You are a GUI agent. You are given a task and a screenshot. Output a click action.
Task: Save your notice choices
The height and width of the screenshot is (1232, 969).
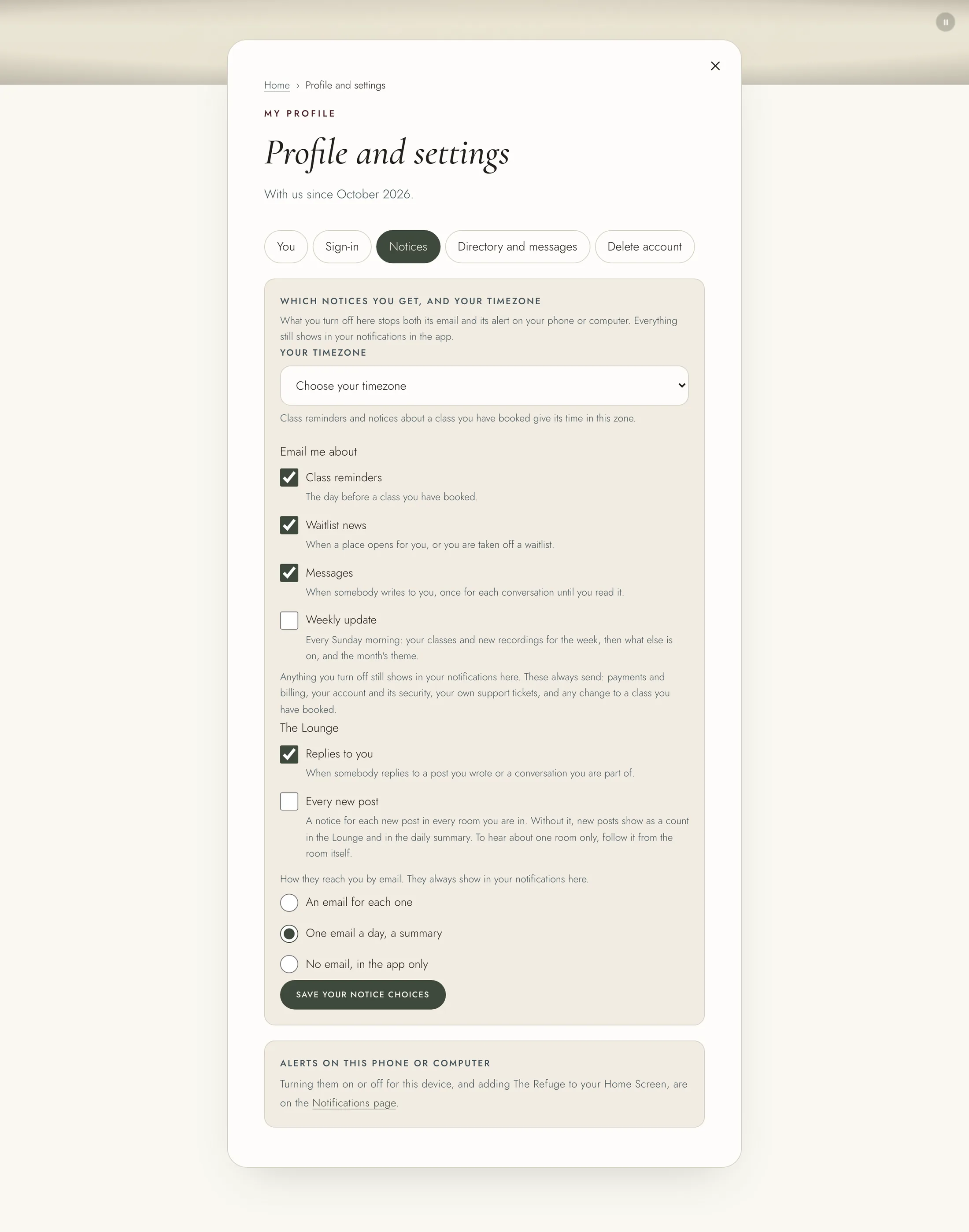(362, 994)
